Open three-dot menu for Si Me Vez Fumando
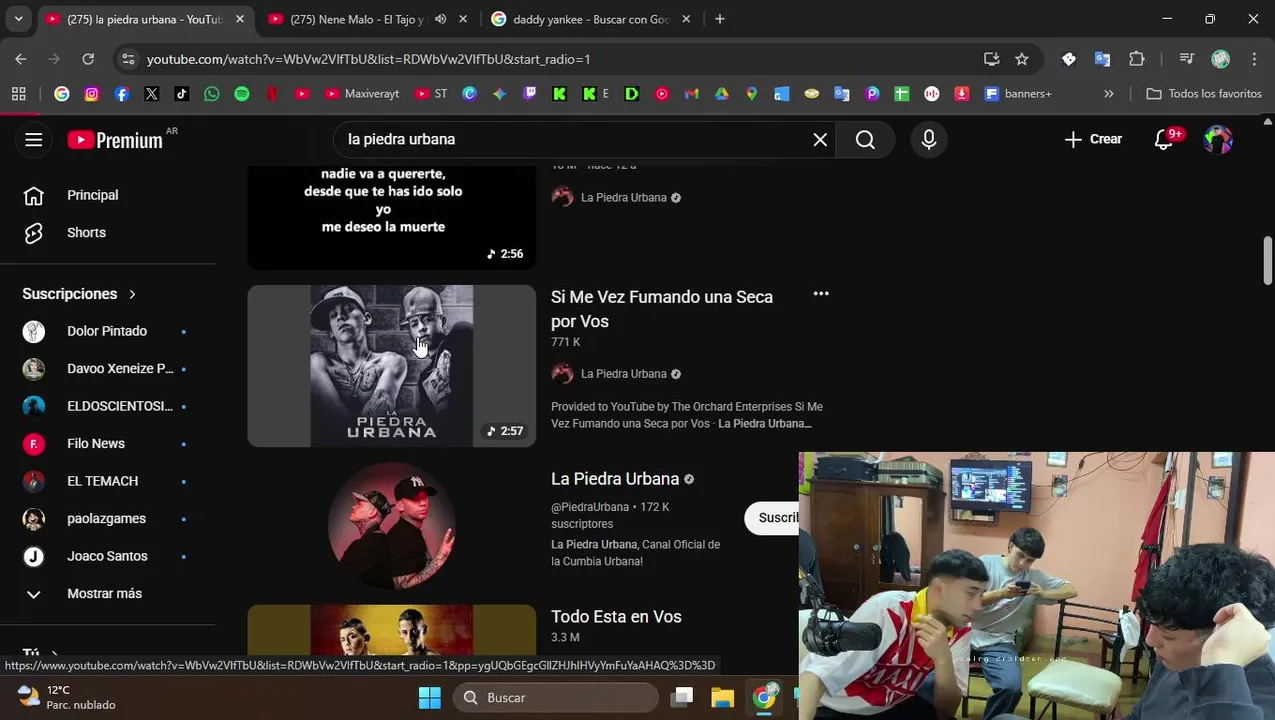The width and height of the screenshot is (1275, 720). pyautogui.click(x=821, y=294)
